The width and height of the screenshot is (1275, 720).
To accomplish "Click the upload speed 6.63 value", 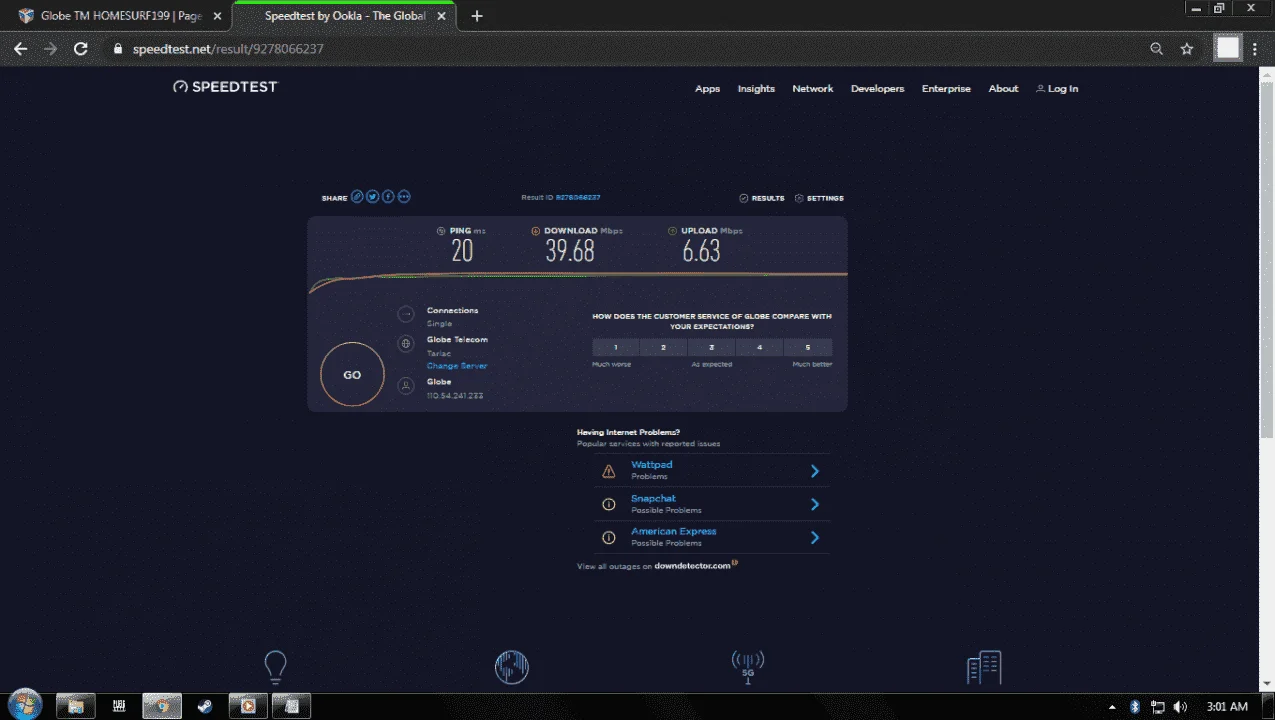I will click(701, 251).
